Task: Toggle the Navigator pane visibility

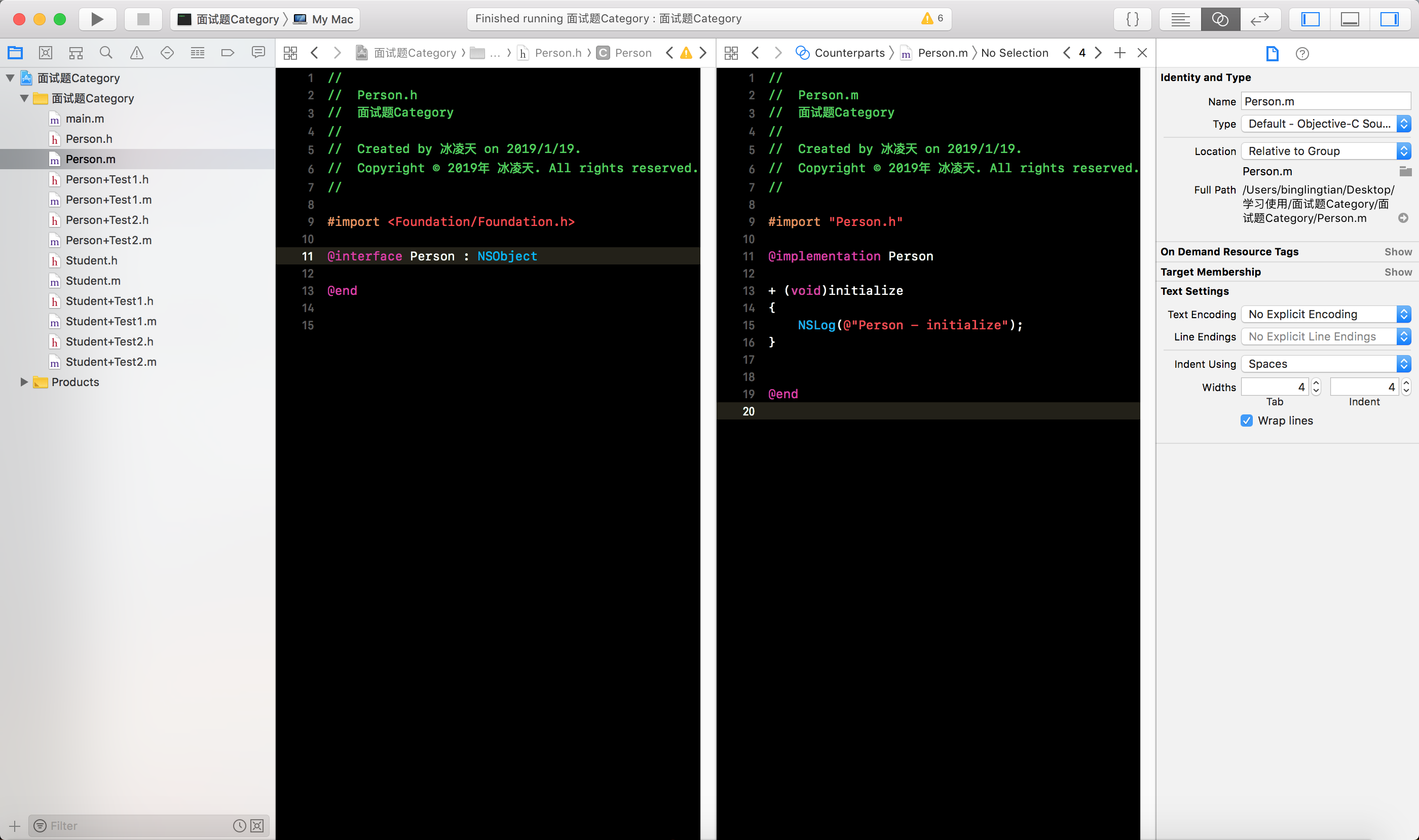Action: [1310, 19]
